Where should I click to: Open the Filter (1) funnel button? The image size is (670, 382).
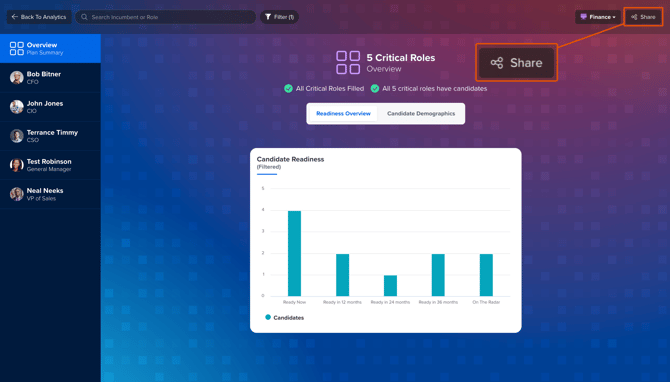[x=279, y=17]
